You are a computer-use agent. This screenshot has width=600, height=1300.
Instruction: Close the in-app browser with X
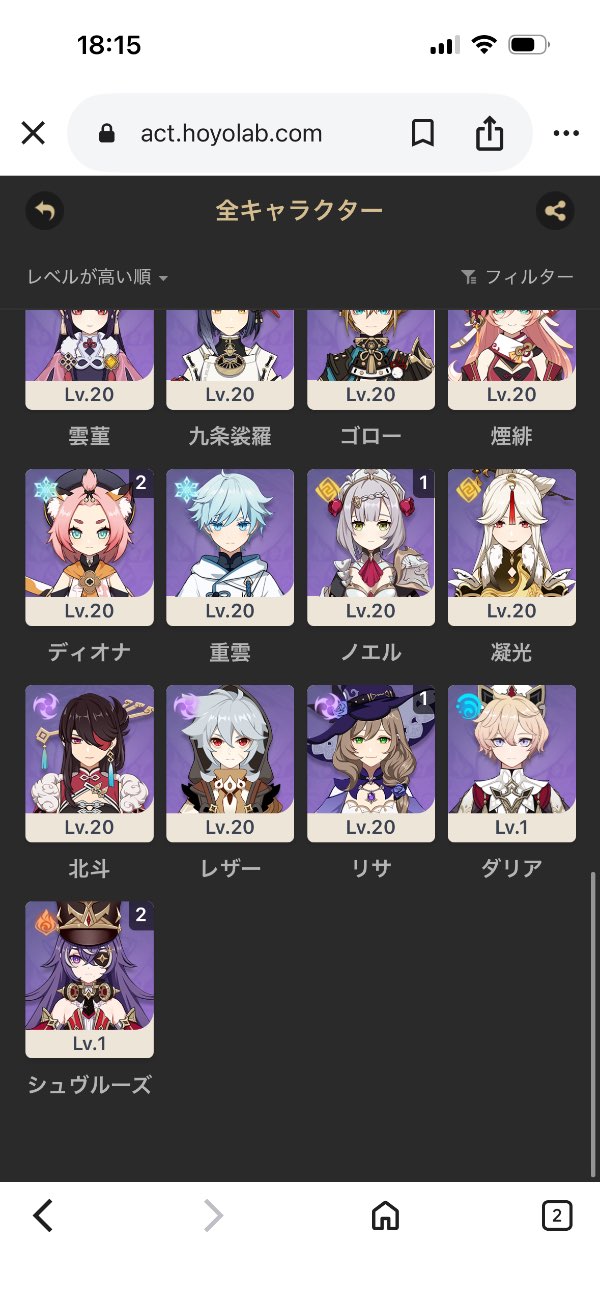tap(33, 133)
